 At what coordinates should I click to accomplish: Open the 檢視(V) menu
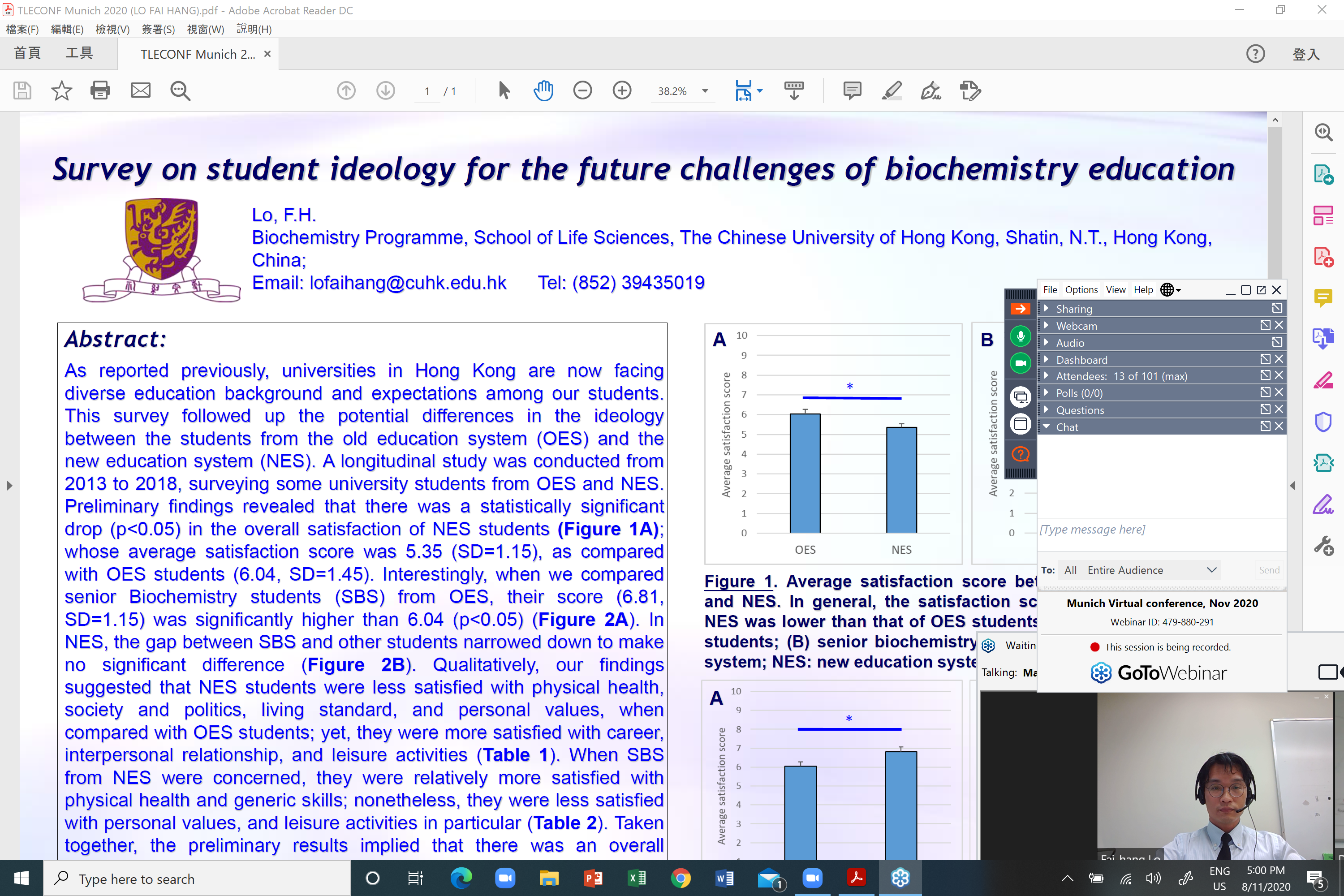112,29
